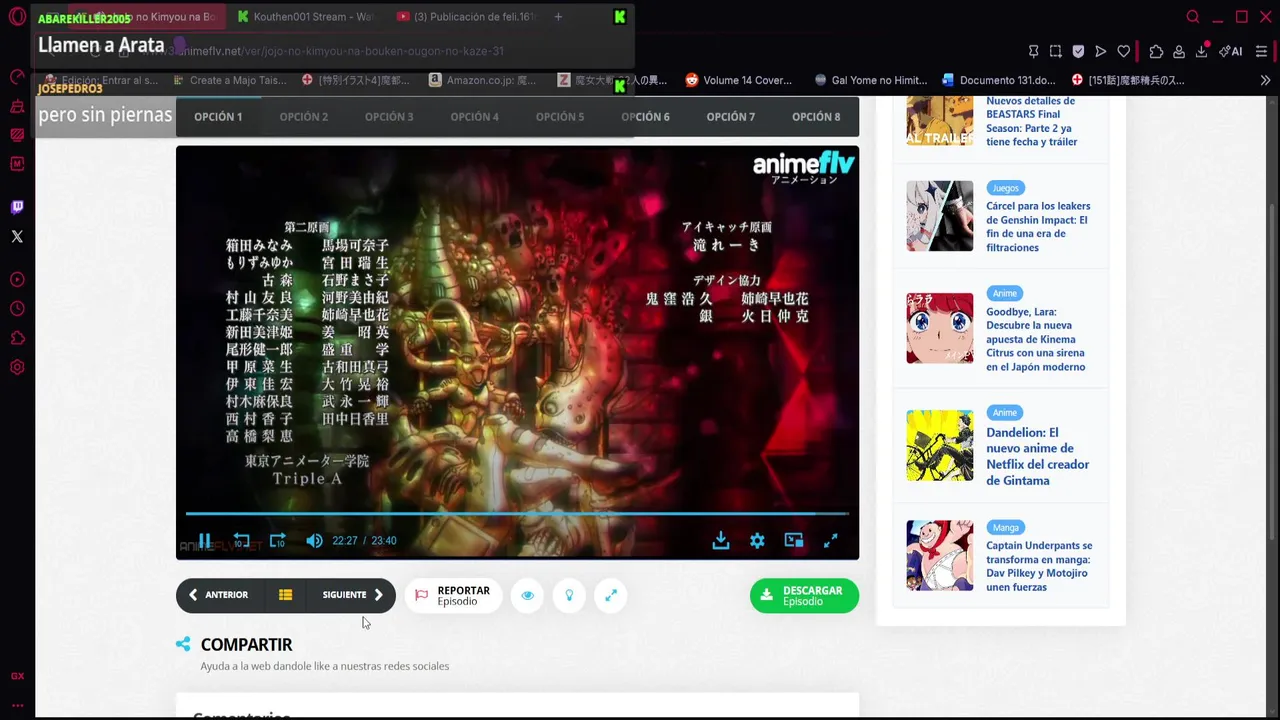Switch to the Kouthen001 Stream tab

[x=305, y=17]
